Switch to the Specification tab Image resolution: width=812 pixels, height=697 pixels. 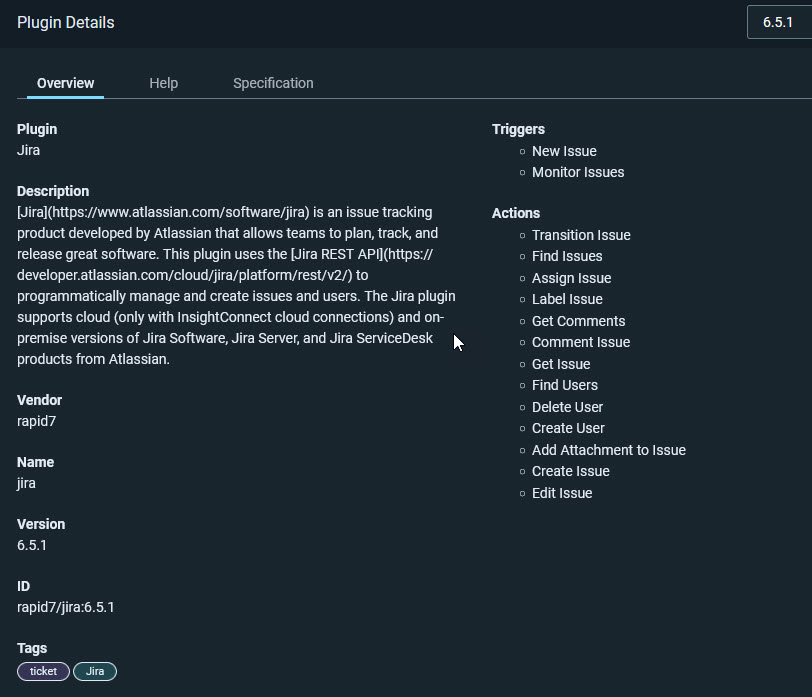(273, 83)
